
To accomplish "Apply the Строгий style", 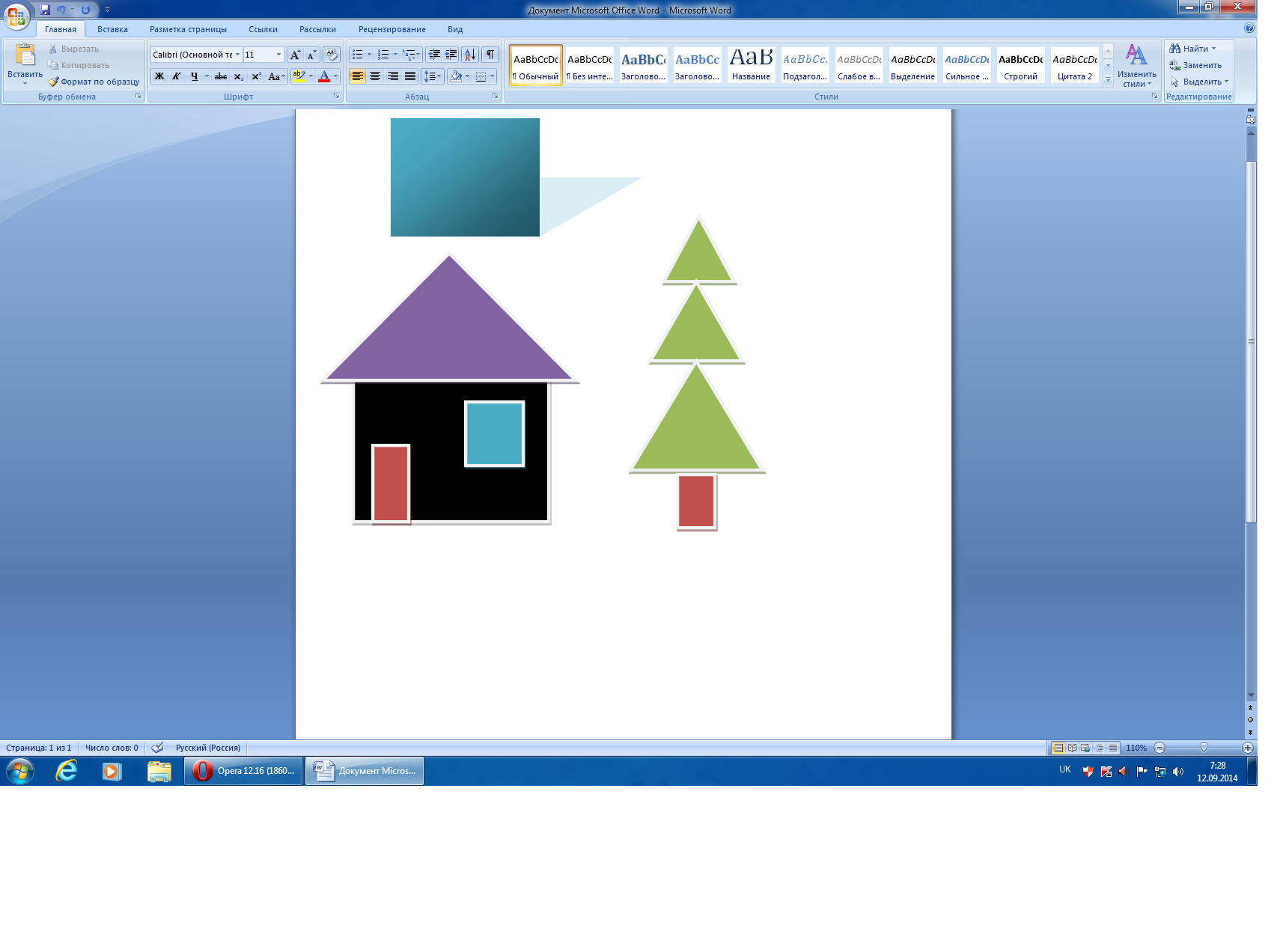I will point(1020,65).
